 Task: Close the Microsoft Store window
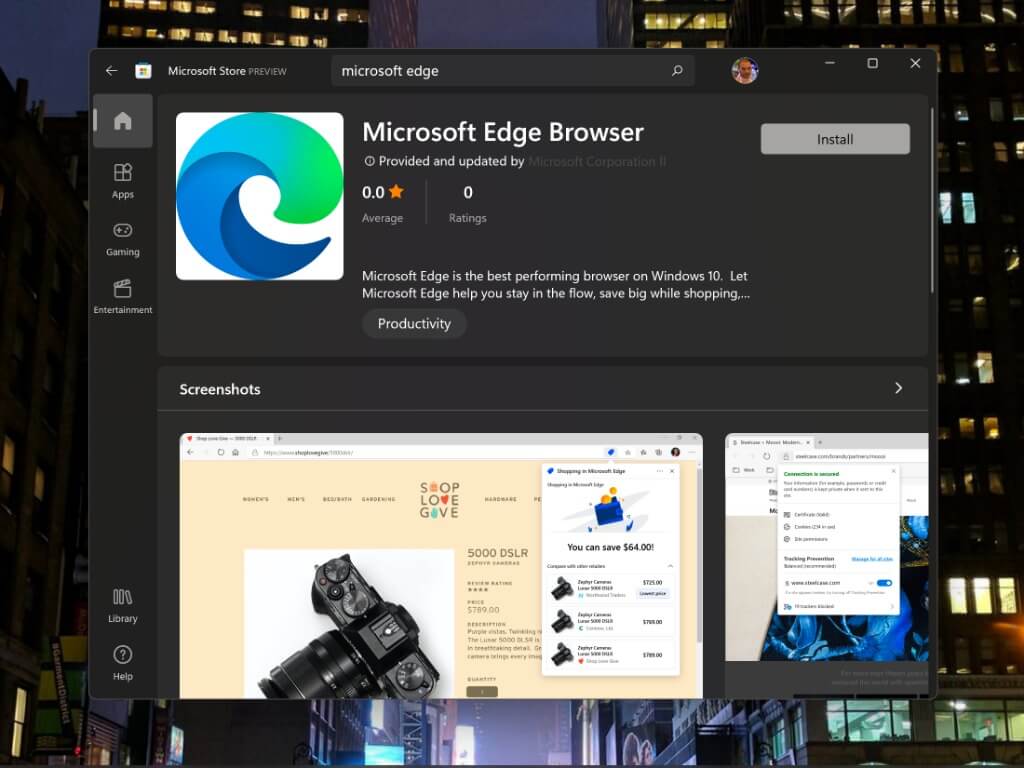pos(915,63)
